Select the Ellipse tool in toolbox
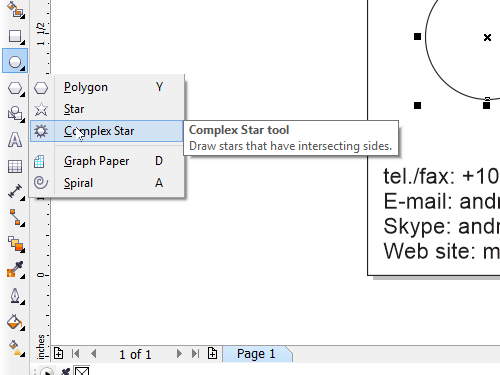Viewport: 500px width, 375px height. [x=15, y=61]
